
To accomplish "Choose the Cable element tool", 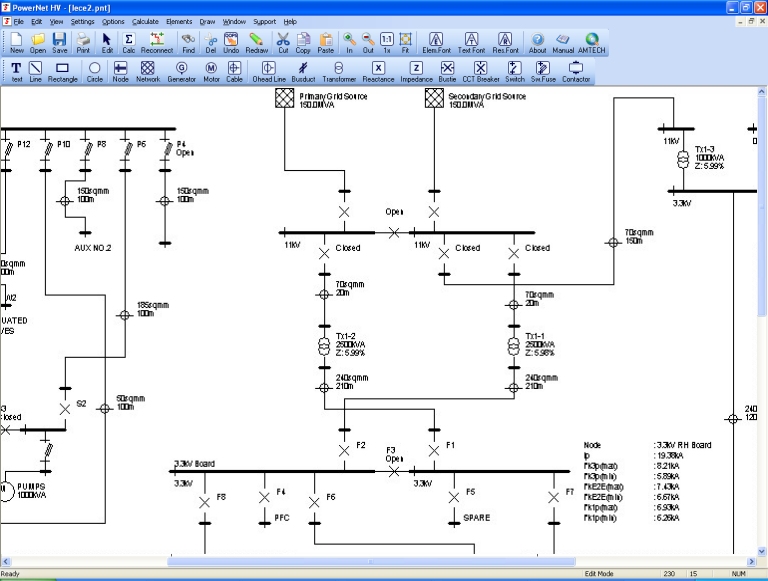I will click(234, 72).
